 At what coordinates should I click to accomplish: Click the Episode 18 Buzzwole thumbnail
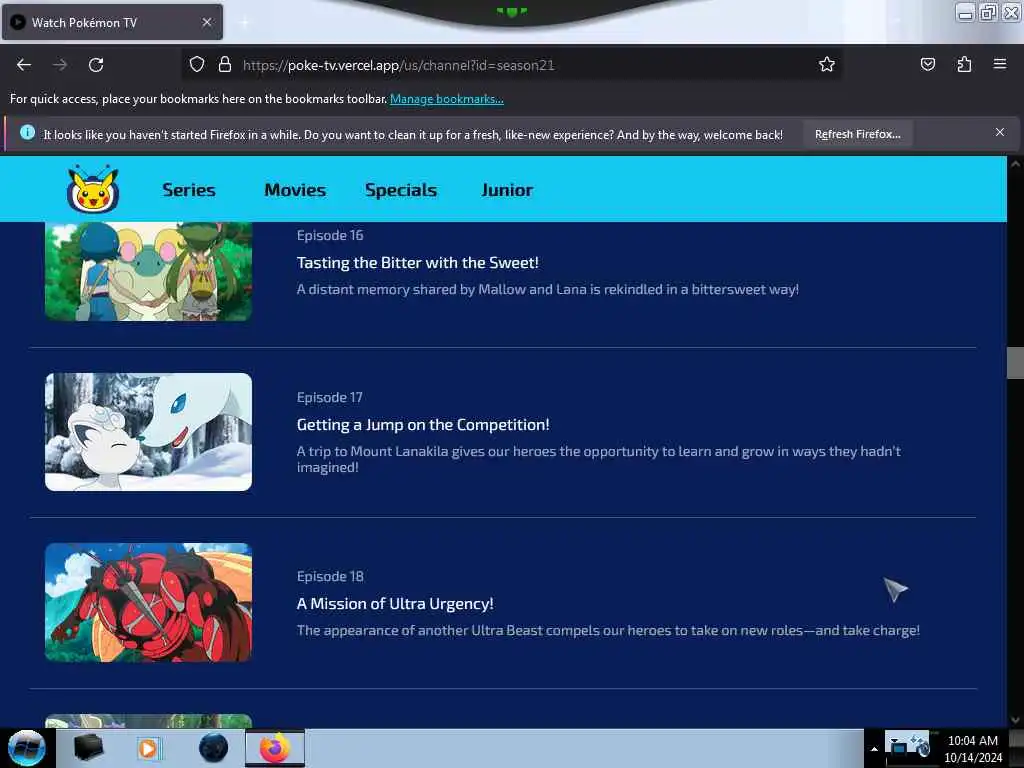click(148, 602)
